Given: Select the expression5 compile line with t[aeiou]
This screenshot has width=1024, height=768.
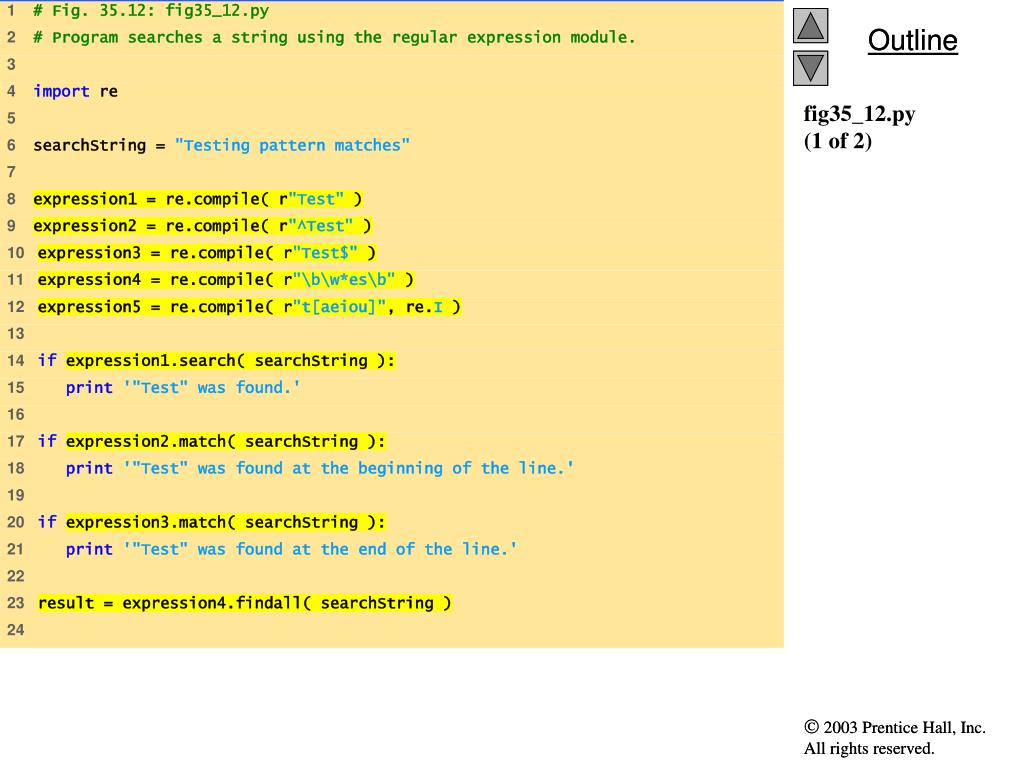Looking at the screenshot, I should 249,306.
